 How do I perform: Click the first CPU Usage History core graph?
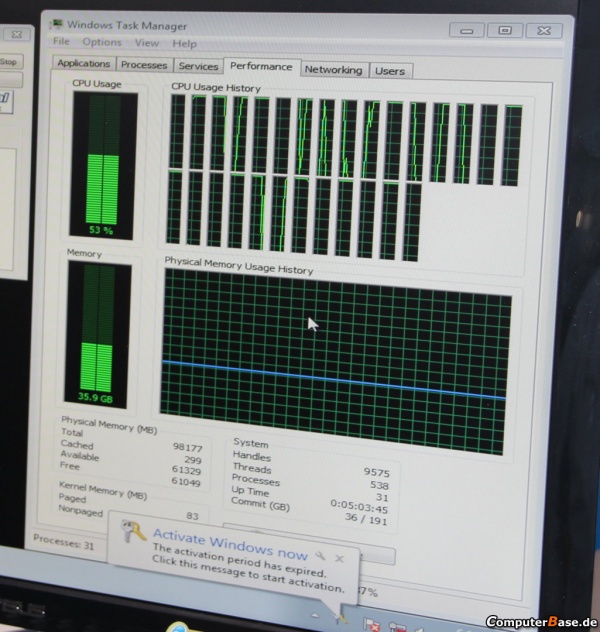pyautogui.click(x=177, y=131)
